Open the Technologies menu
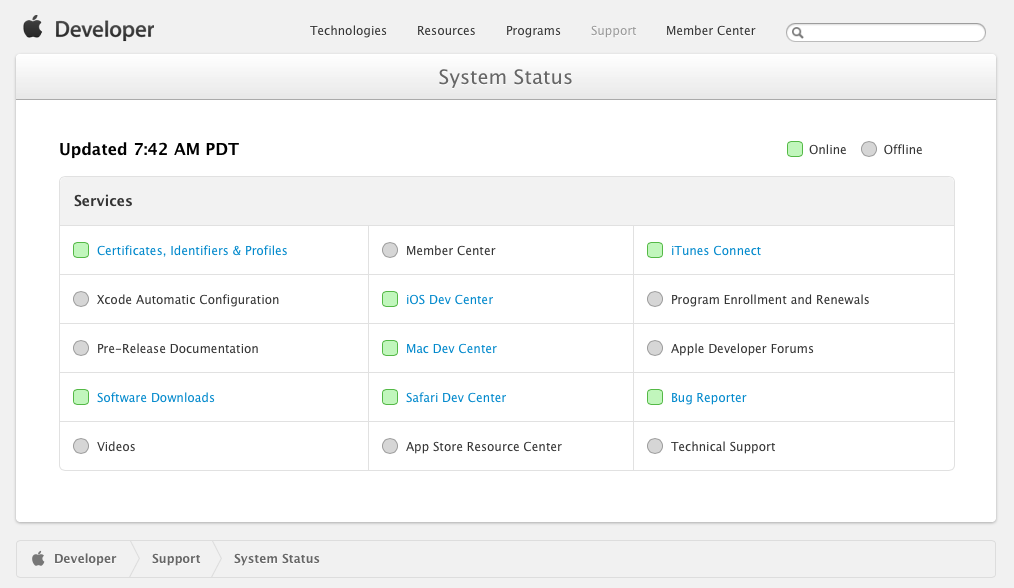Screen dimensions: 1014x588 348,30
